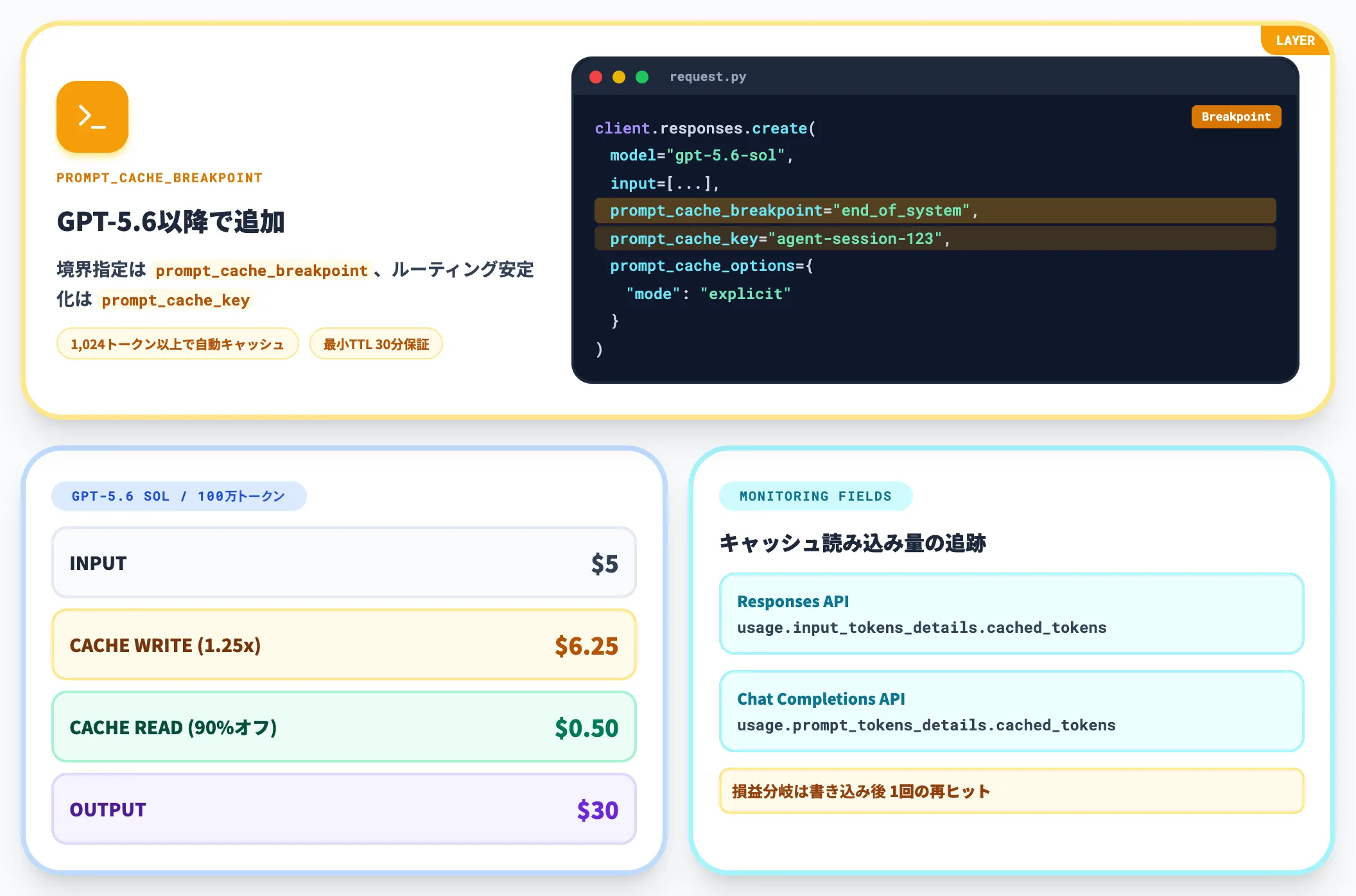This screenshot has width=1356, height=896.
Task: Select the CACHE WRITE (1.25x) row
Action: click(x=344, y=645)
